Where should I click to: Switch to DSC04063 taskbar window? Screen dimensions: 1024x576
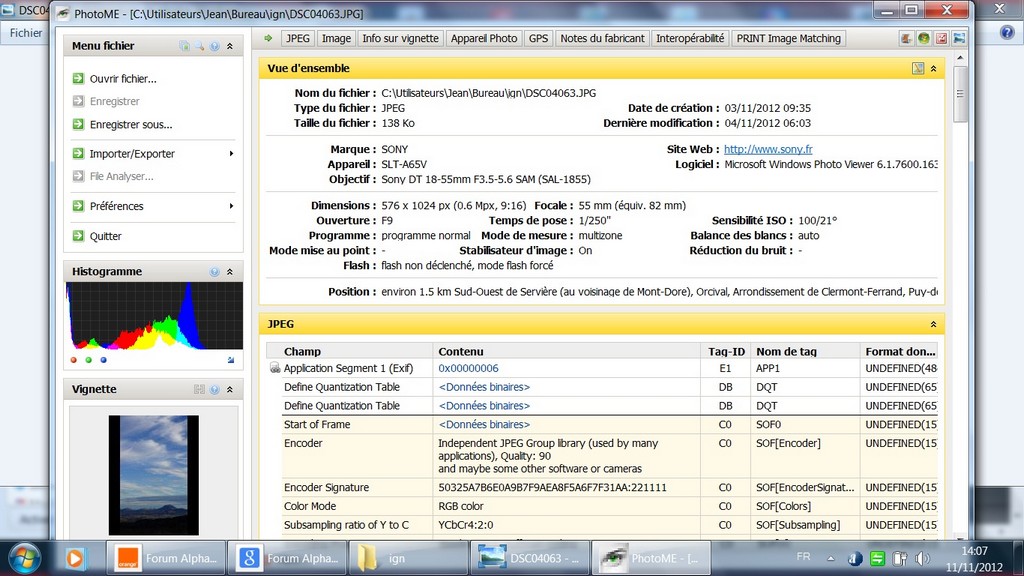(x=530, y=558)
